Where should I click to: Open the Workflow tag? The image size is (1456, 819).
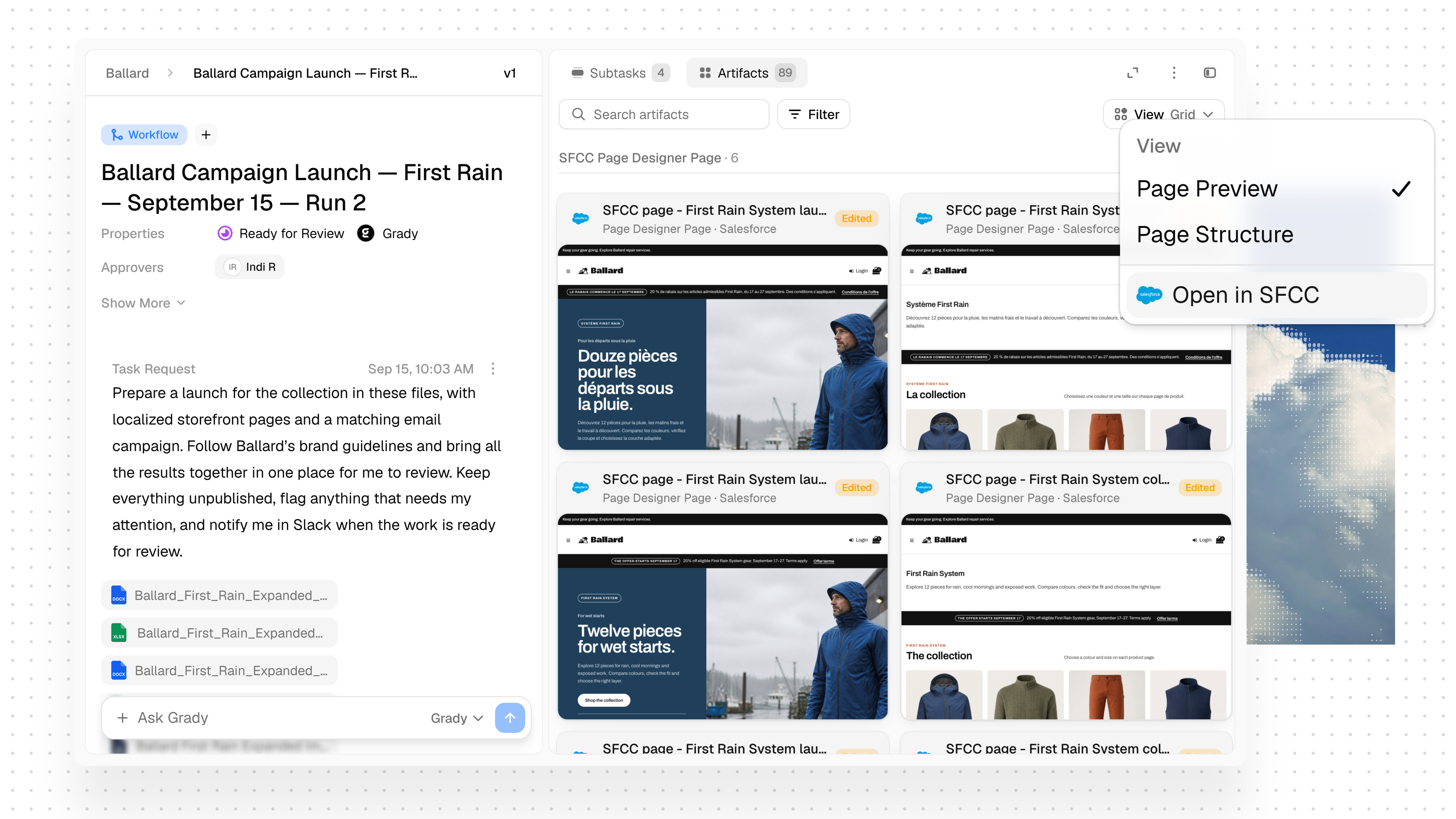(x=144, y=135)
